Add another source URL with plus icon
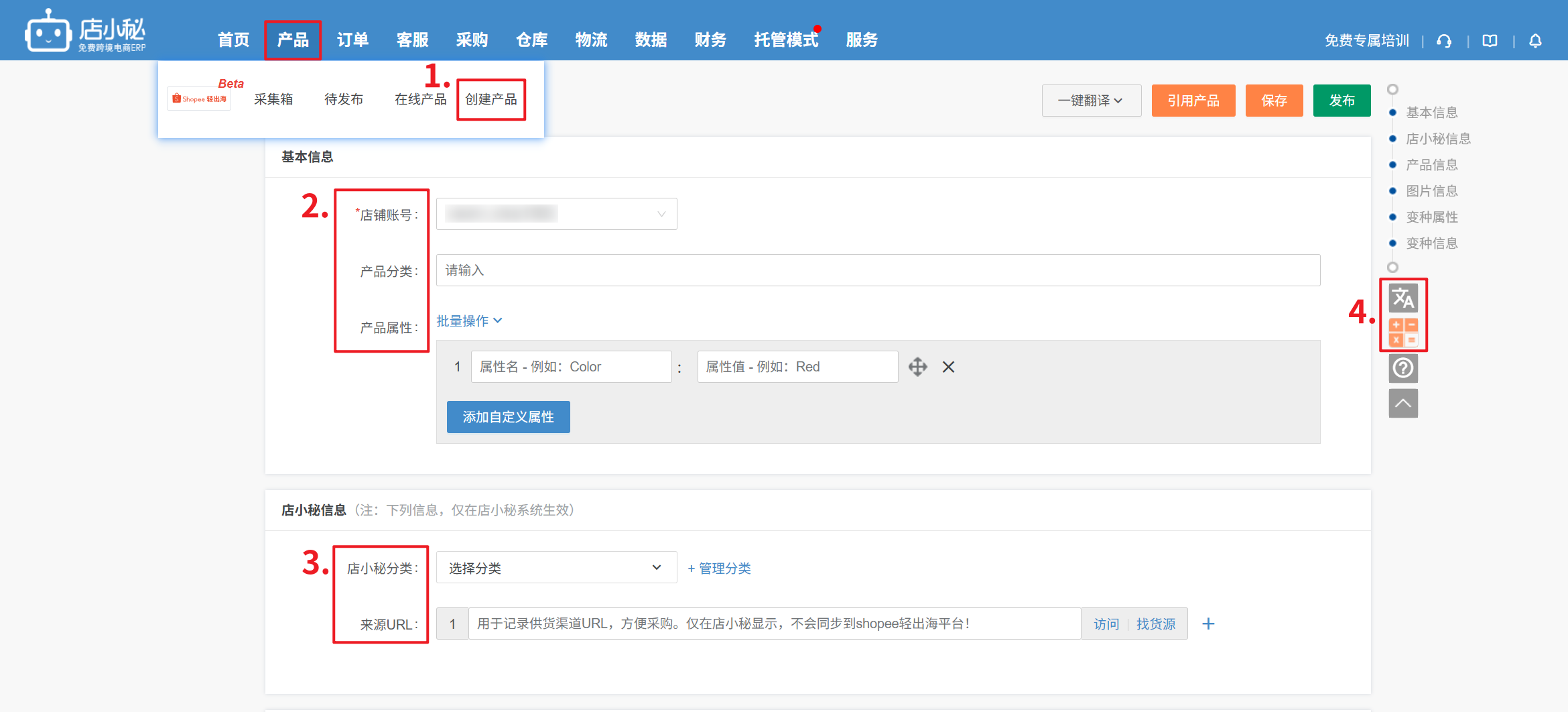 [1208, 624]
